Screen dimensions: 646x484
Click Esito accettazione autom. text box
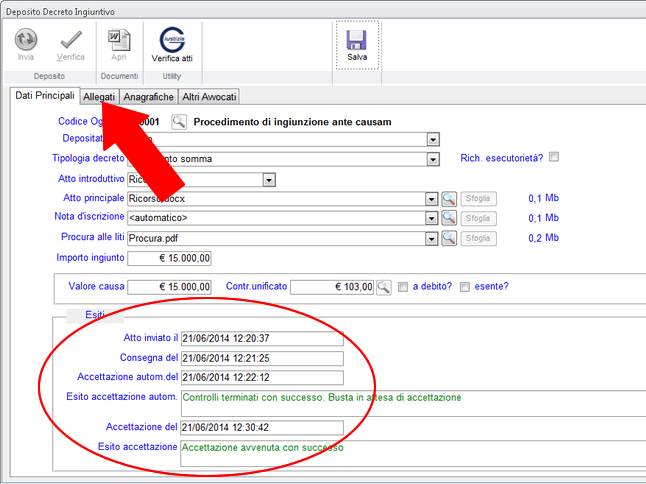pyautogui.click(x=413, y=403)
